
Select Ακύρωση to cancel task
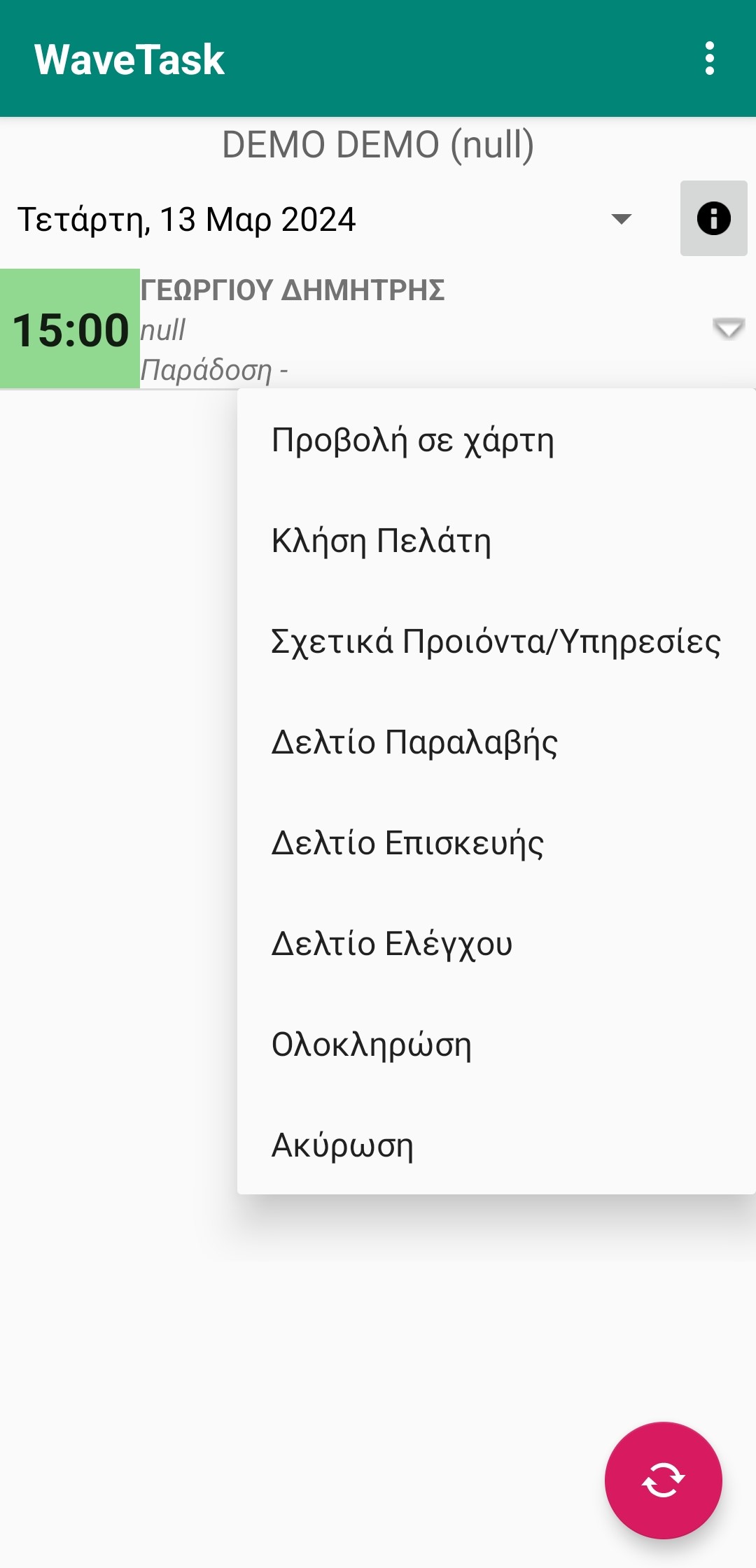click(342, 1146)
